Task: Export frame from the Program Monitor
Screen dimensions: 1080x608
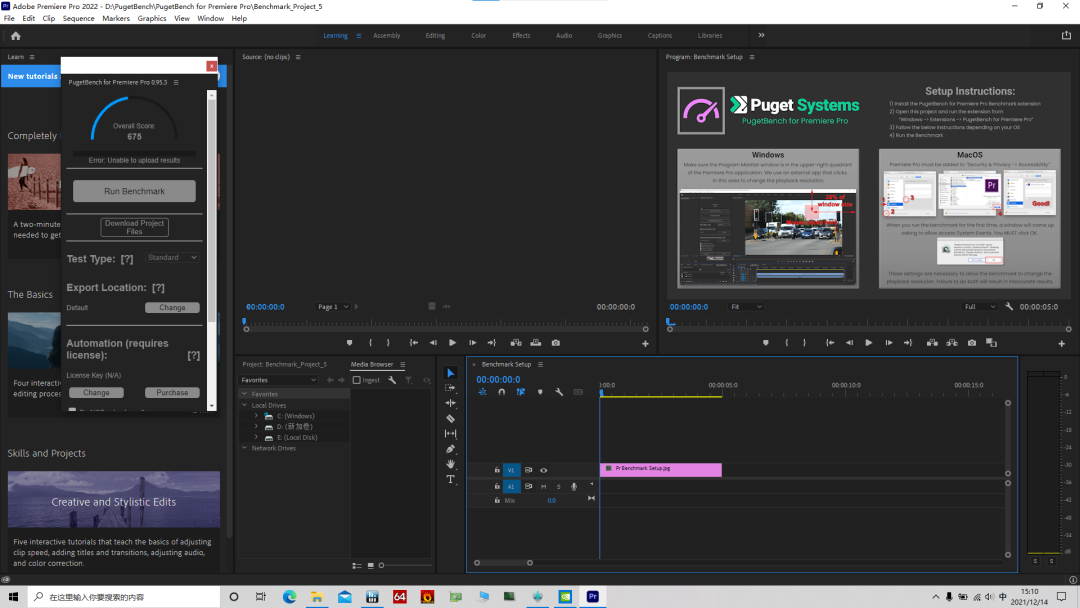Action: coord(972,343)
